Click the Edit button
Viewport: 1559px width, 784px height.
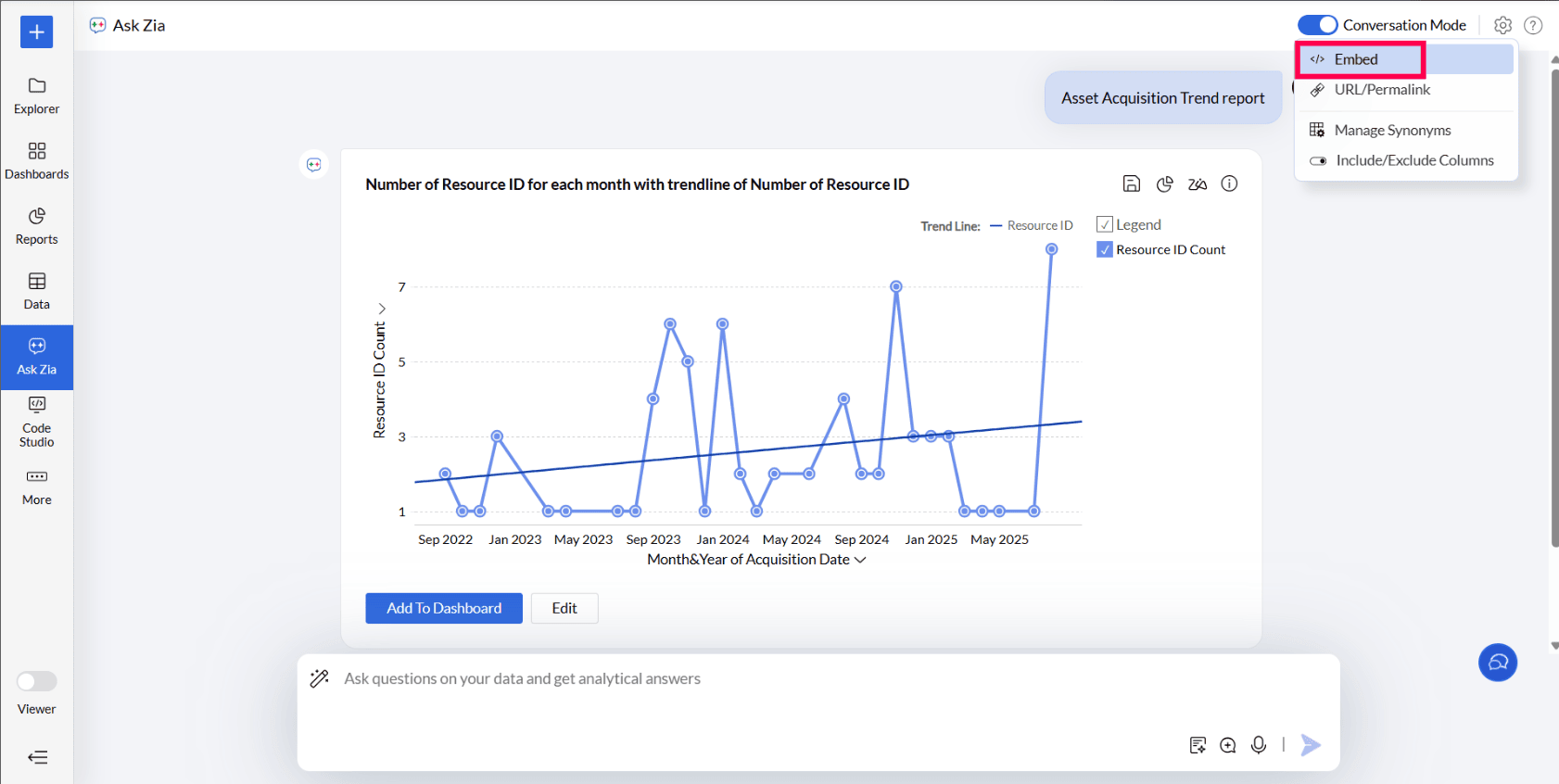564,608
